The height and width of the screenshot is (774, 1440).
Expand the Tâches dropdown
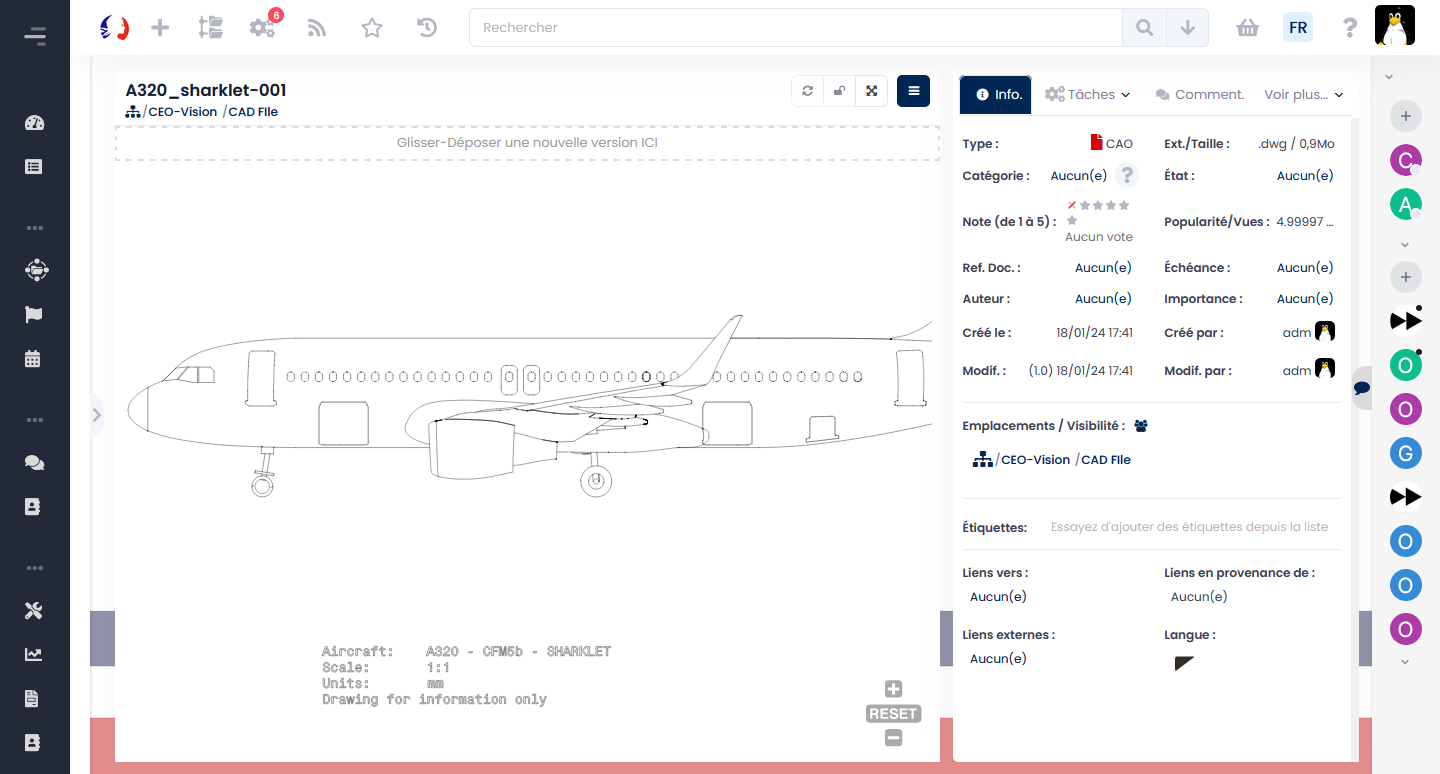click(x=1088, y=94)
